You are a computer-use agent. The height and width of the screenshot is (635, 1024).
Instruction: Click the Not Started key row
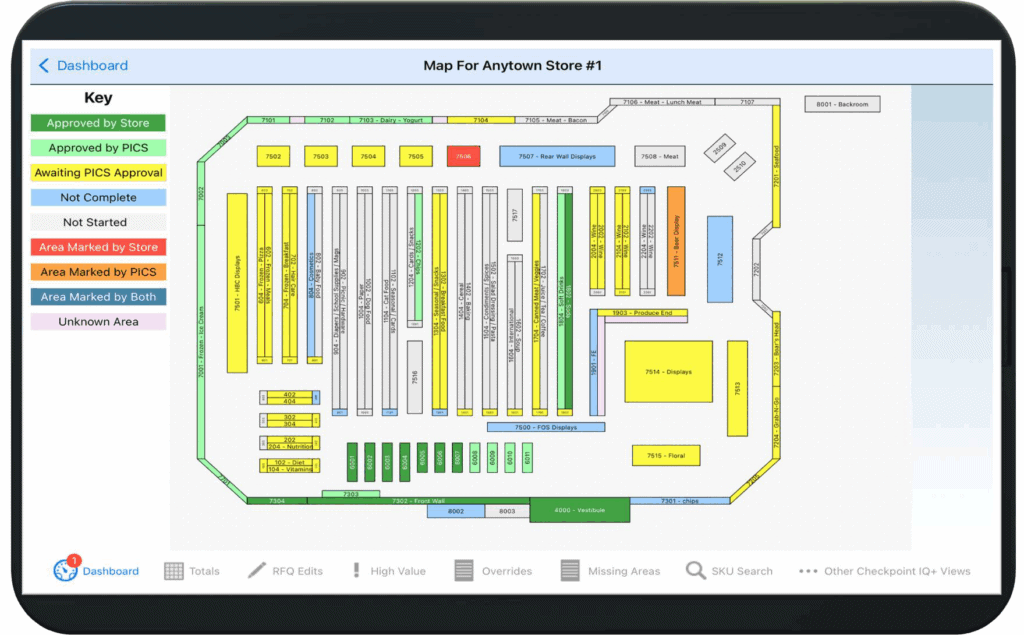(97, 222)
